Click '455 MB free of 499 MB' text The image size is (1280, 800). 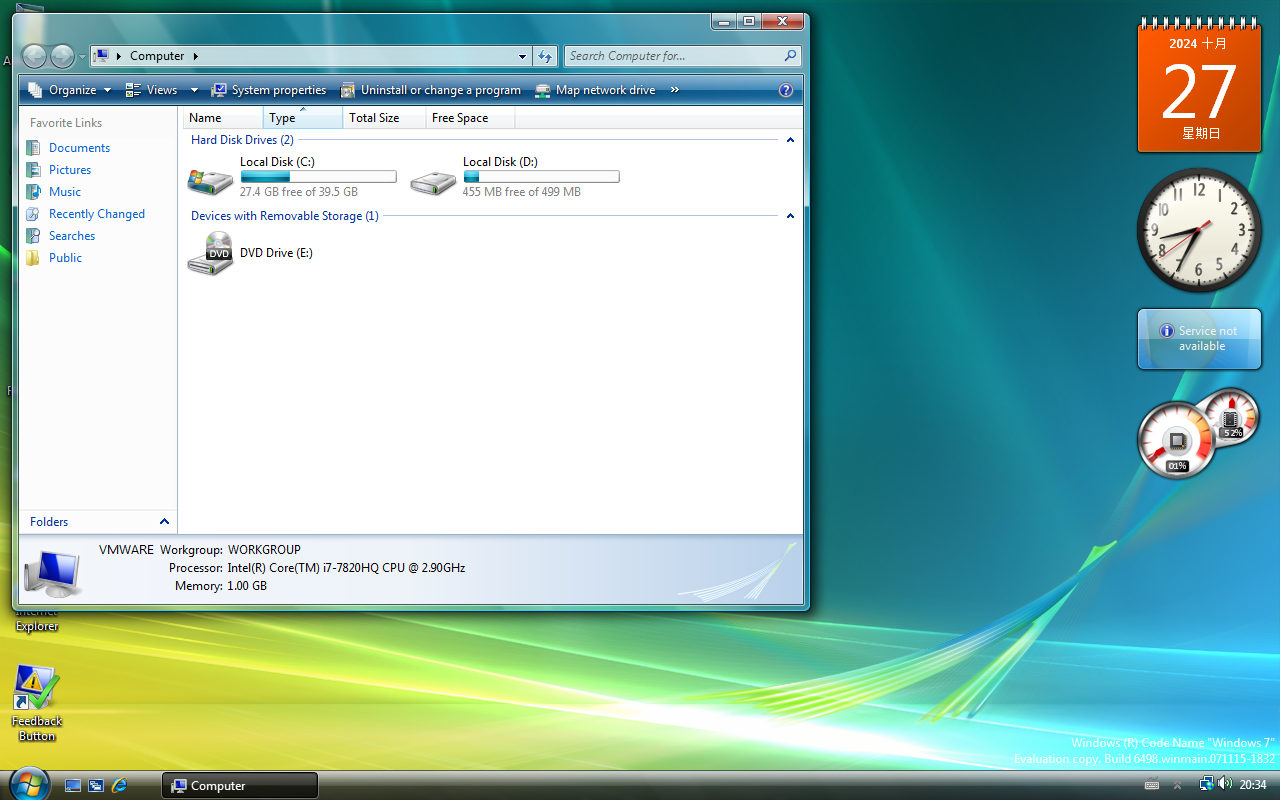(x=521, y=192)
